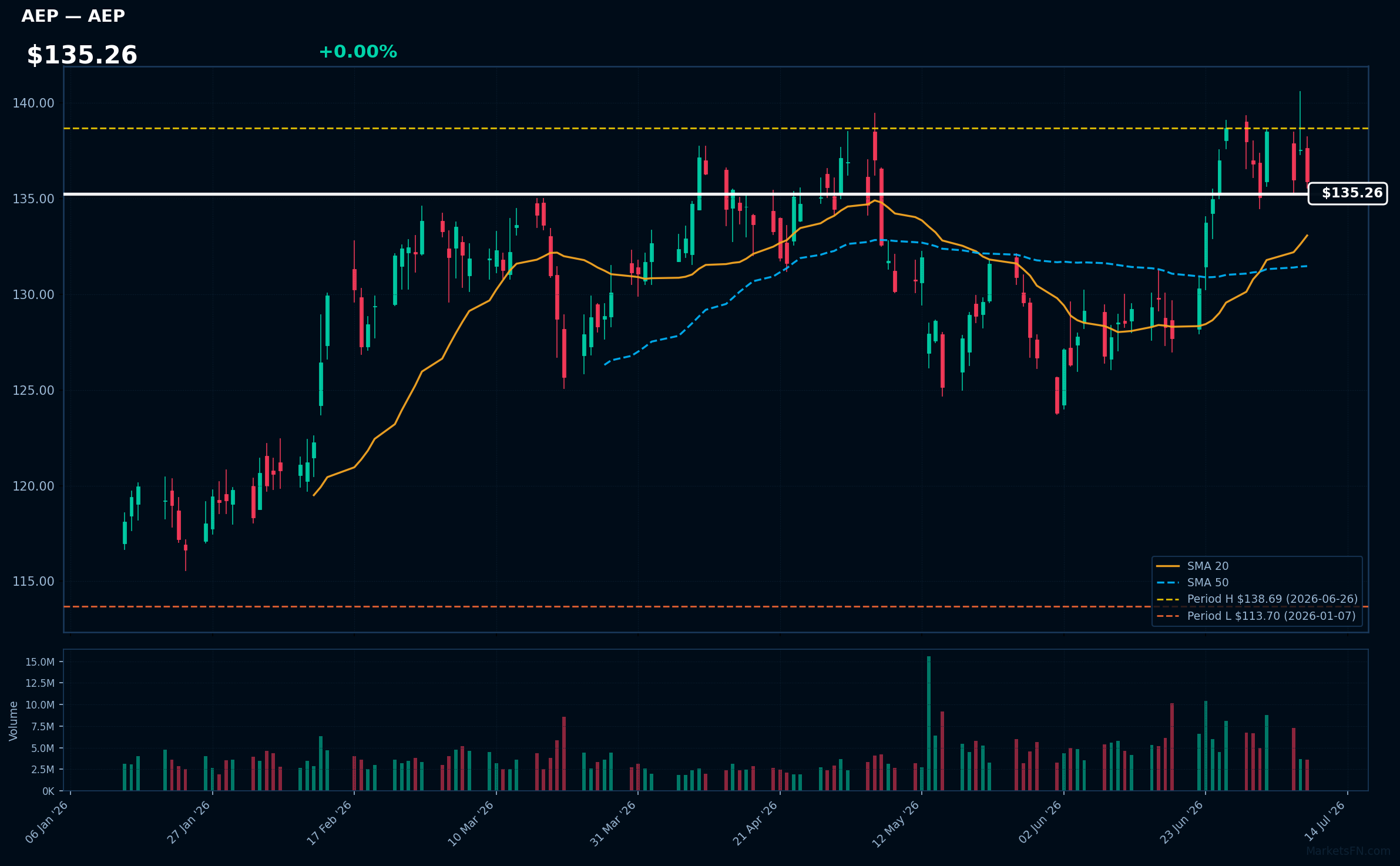This screenshot has height=866, width=1400.
Task: Click the 14 Jul '26 date label
Action: pos(1325,821)
